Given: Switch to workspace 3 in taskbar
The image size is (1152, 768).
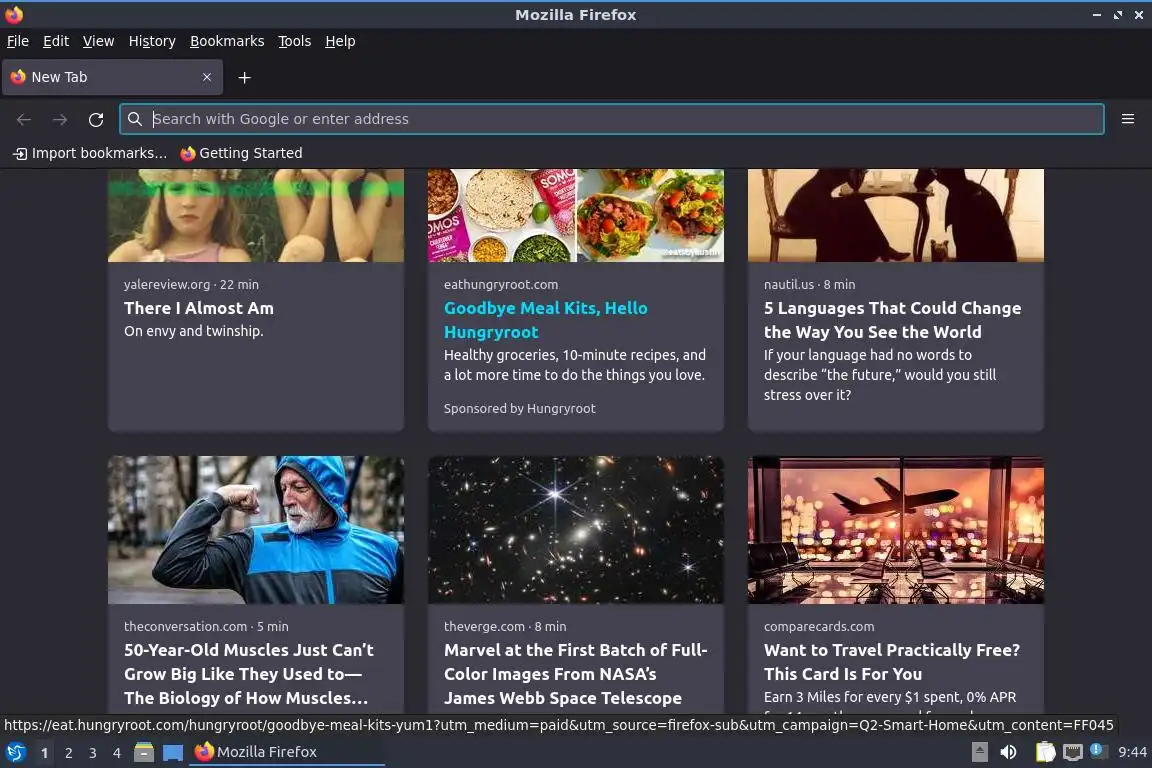Looking at the screenshot, I should pyautogui.click(x=93, y=753).
